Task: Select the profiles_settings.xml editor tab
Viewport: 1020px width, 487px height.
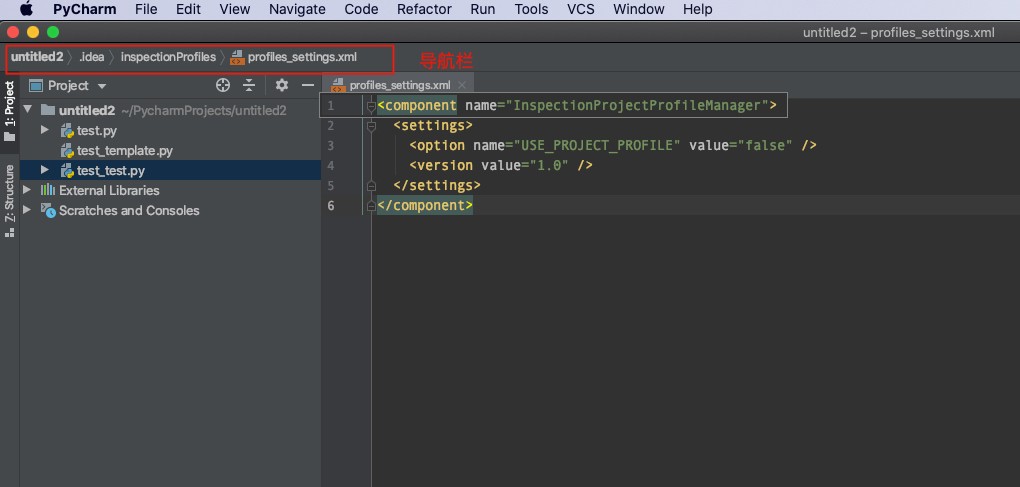Action: 399,85
